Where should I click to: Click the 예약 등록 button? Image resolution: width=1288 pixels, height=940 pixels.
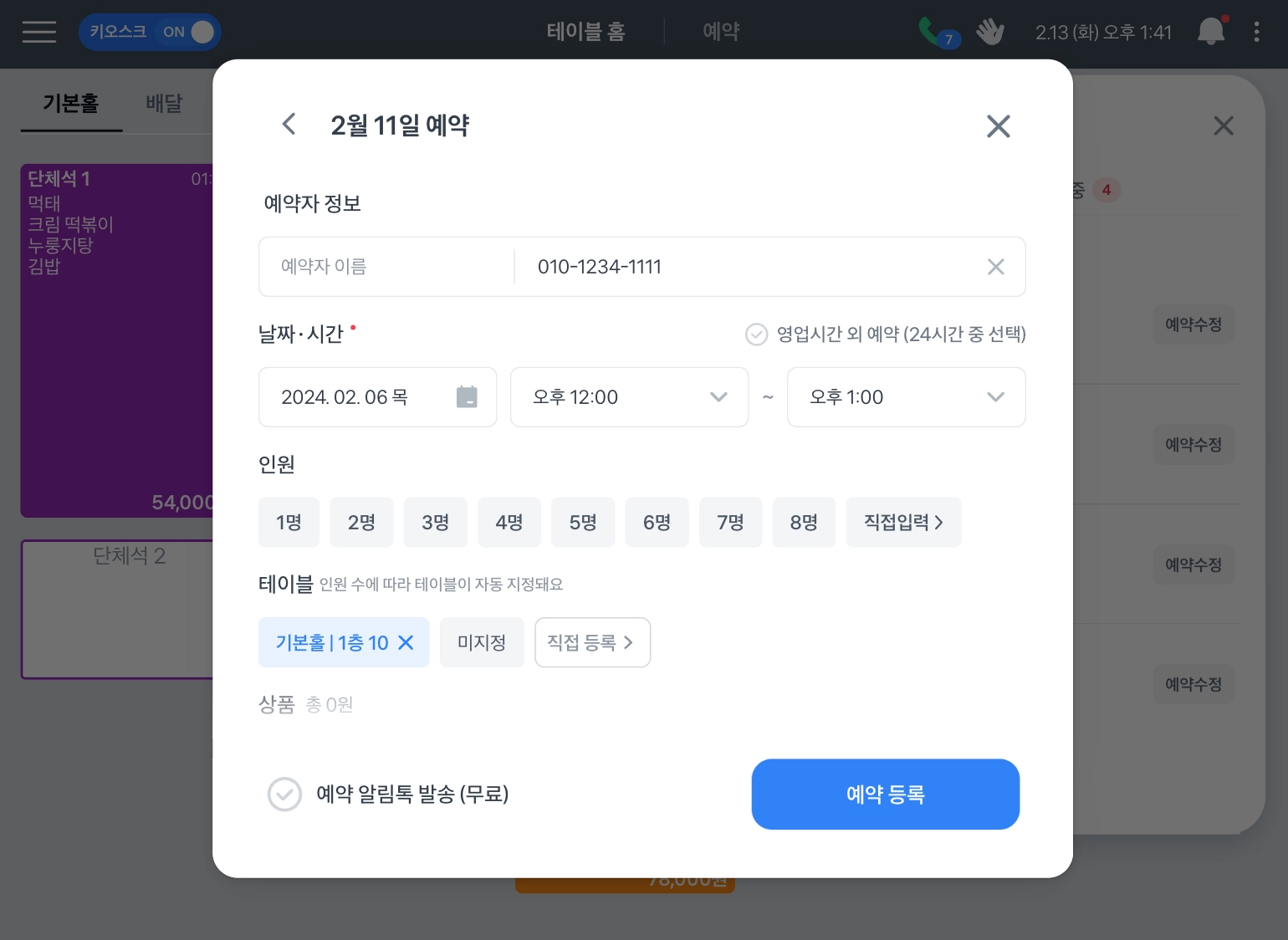click(x=885, y=794)
